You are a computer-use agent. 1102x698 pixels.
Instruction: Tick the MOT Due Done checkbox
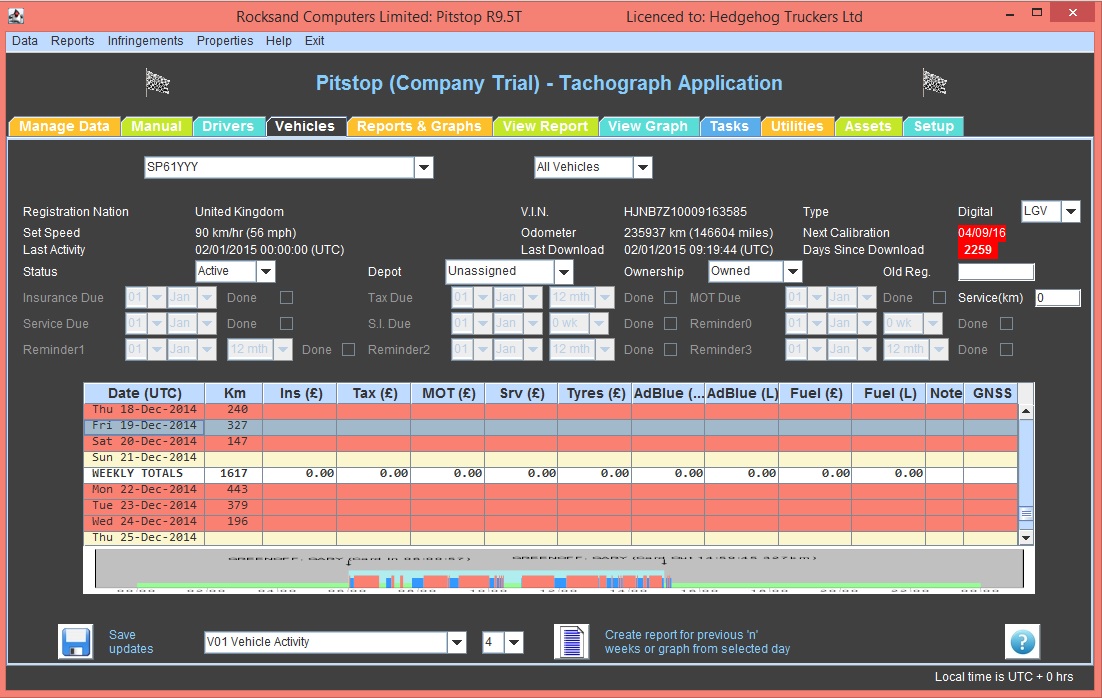point(939,297)
